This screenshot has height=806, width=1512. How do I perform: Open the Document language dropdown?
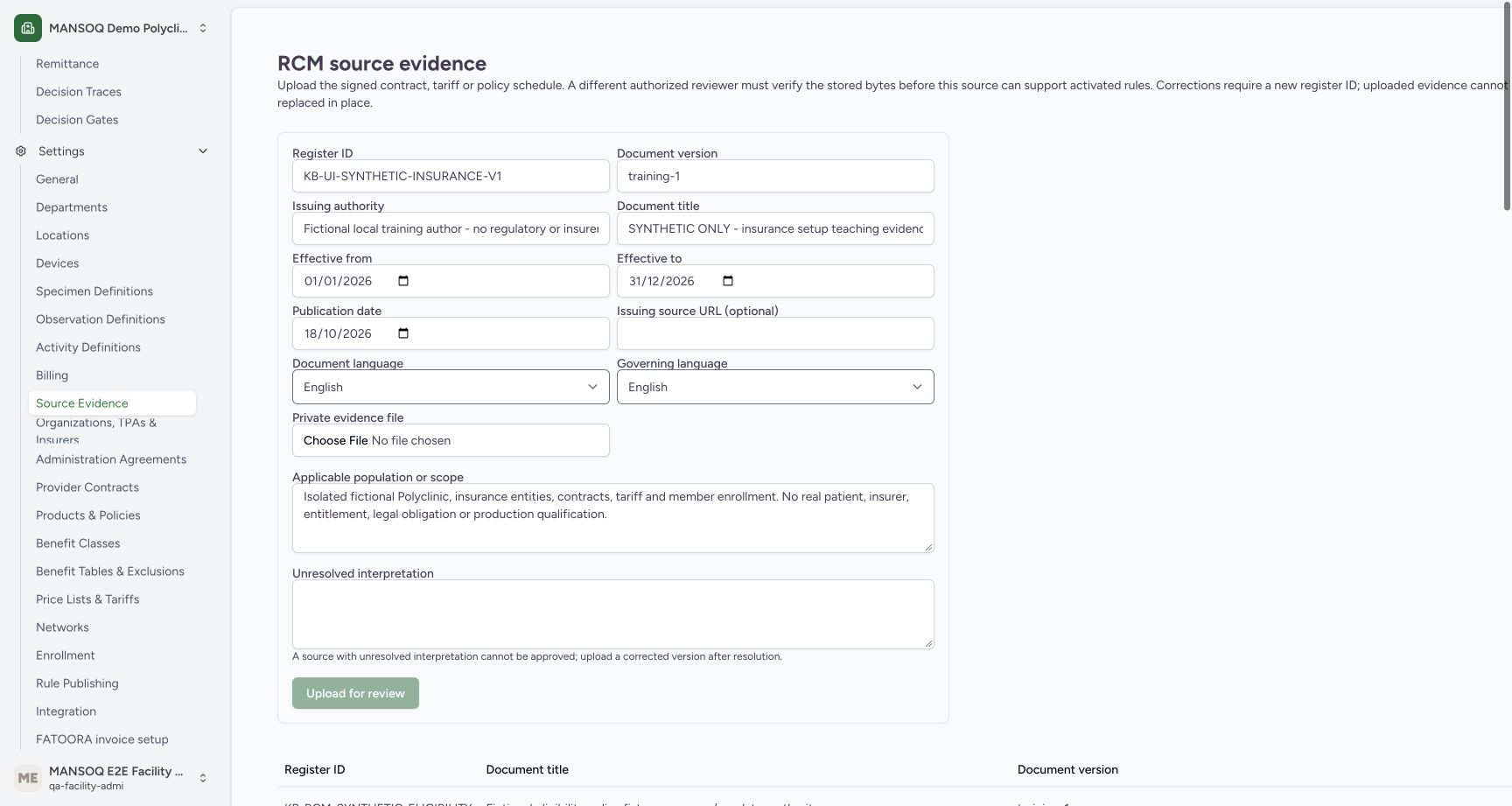[x=451, y=387]
